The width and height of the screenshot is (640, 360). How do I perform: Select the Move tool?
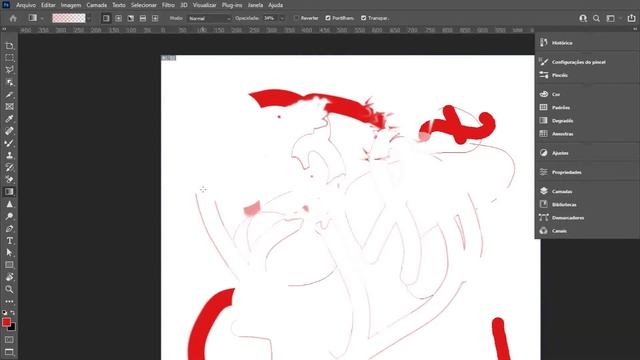coord(9,46)
